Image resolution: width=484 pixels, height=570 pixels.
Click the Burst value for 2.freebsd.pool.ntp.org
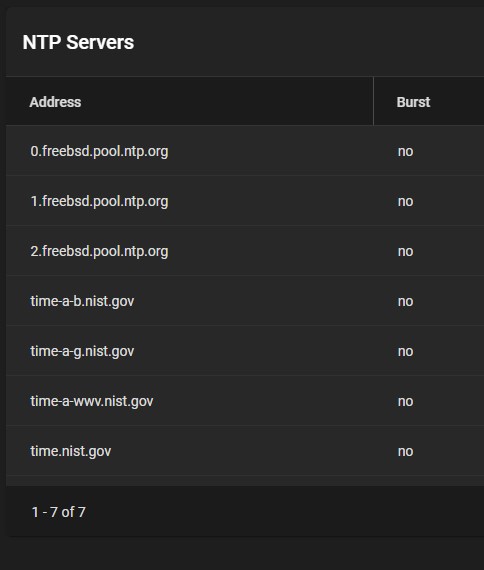point(405,251)
